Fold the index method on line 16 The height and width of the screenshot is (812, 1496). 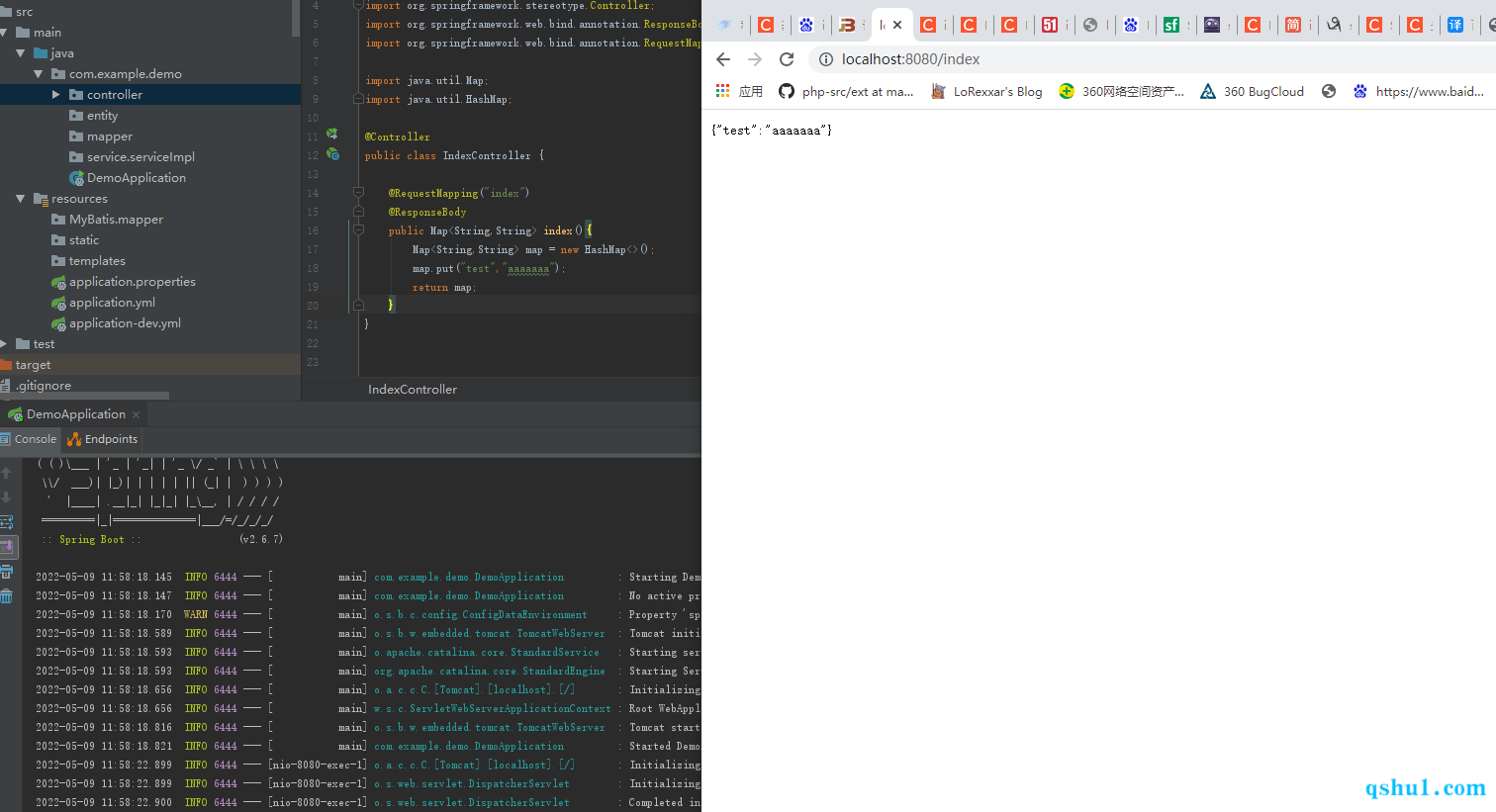point(359,230)
